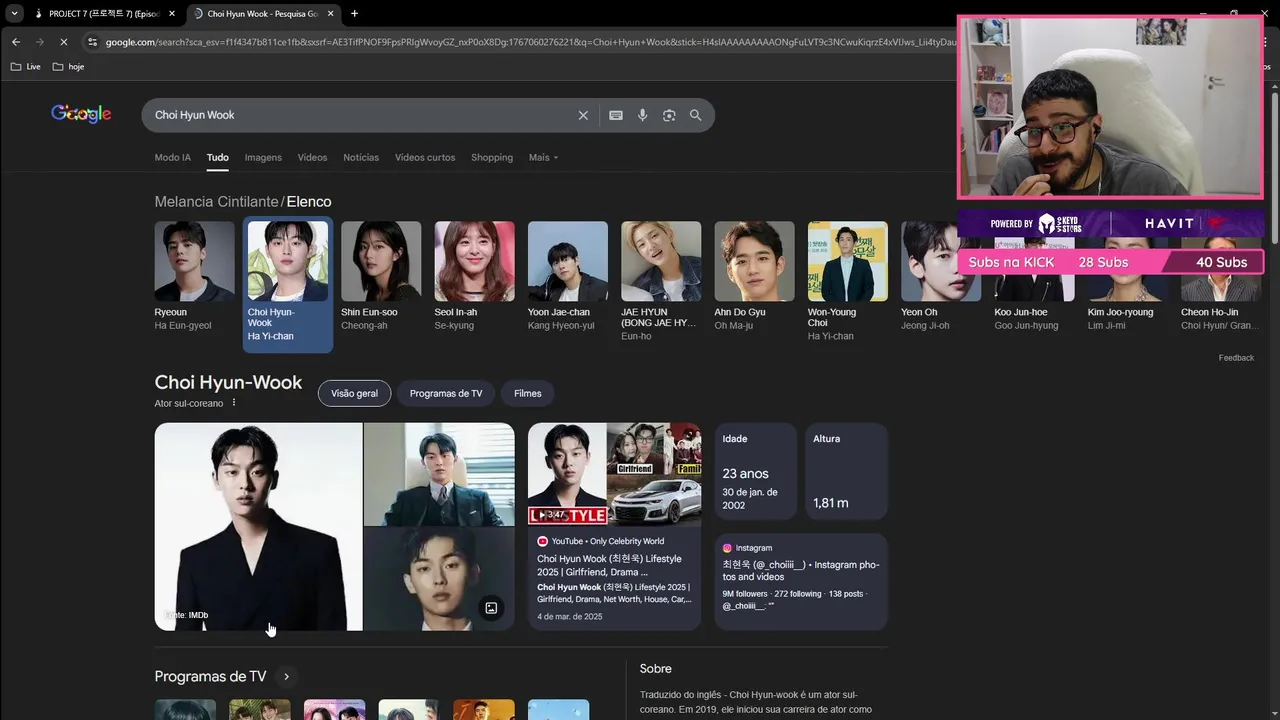Screen dimensions: 1280x720
Task: Expand the Mais filters dropdown
Action: 543,157
